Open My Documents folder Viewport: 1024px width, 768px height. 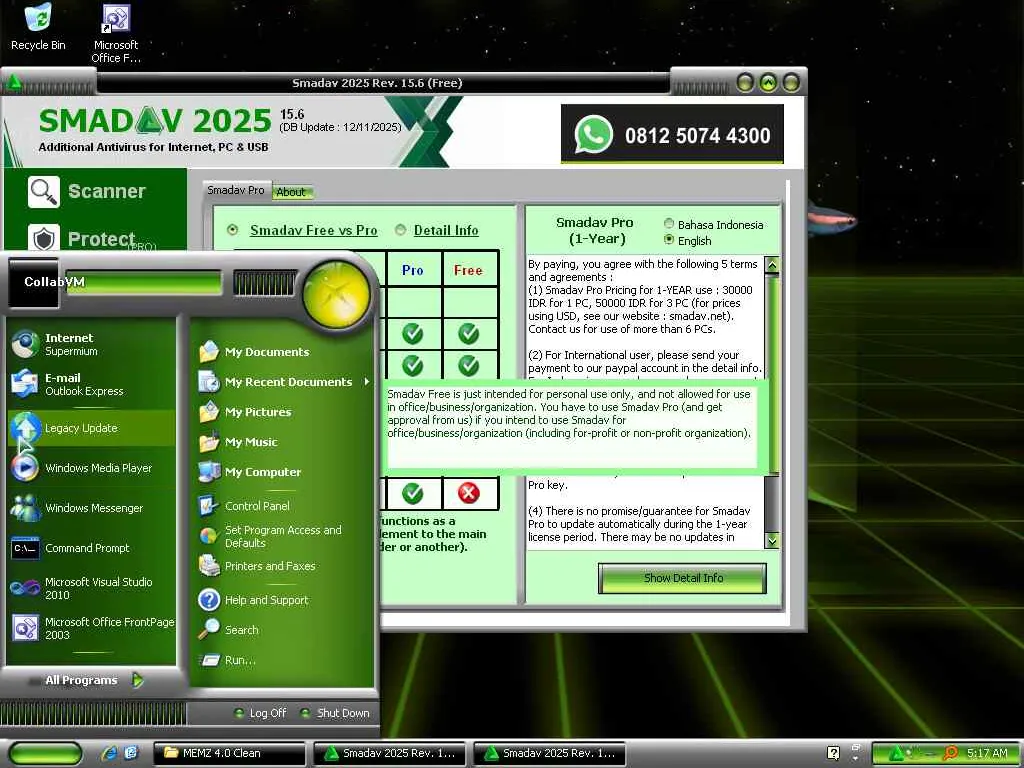point(282,352)
